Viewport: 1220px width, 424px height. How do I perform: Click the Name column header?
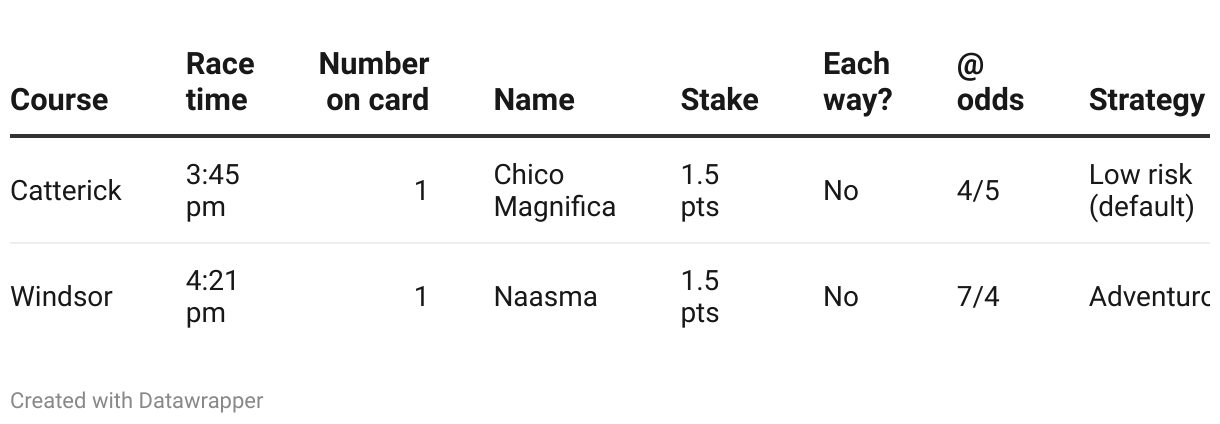(x=534, y=100)
